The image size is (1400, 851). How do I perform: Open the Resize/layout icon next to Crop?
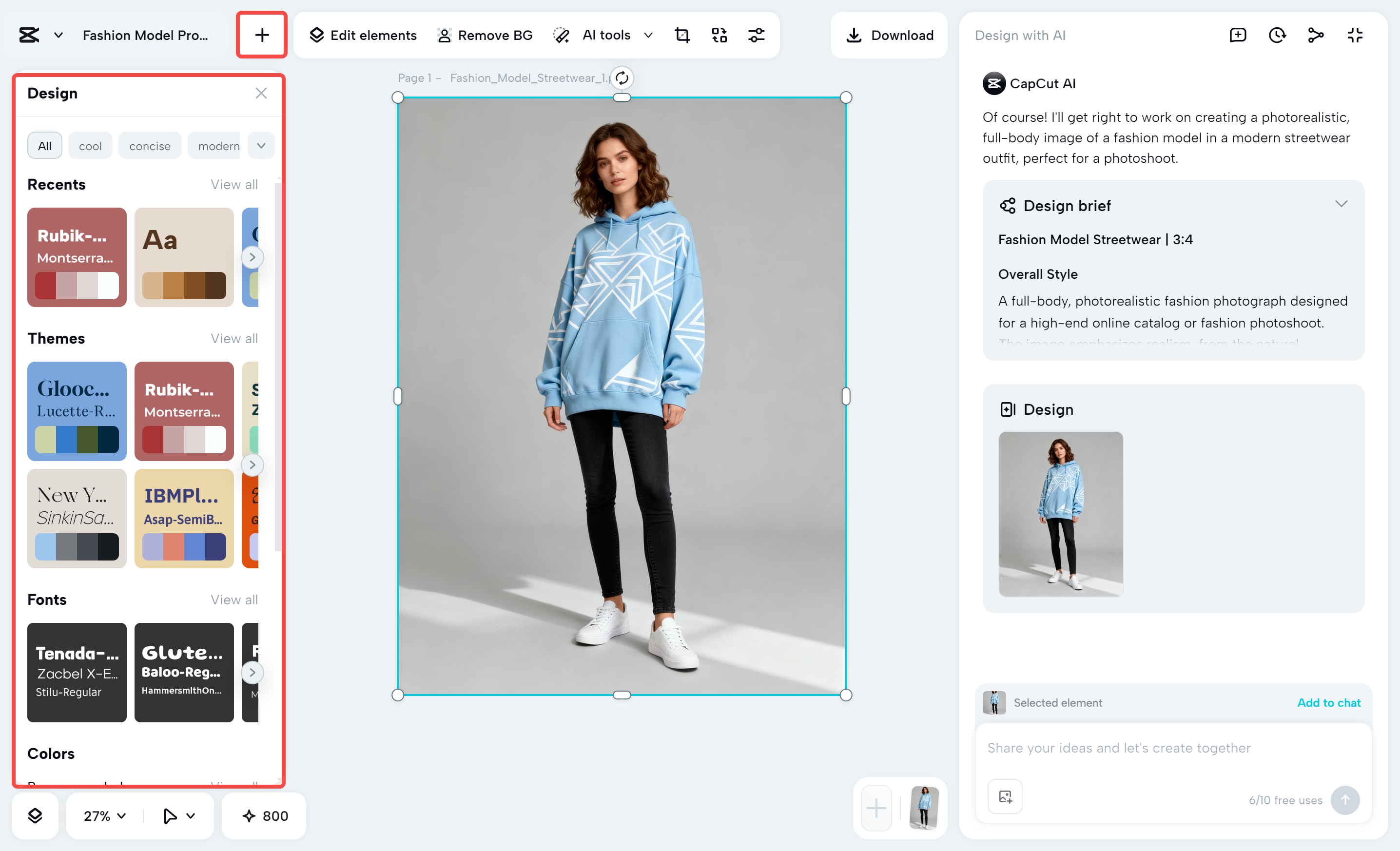click(x=719, y=35)
